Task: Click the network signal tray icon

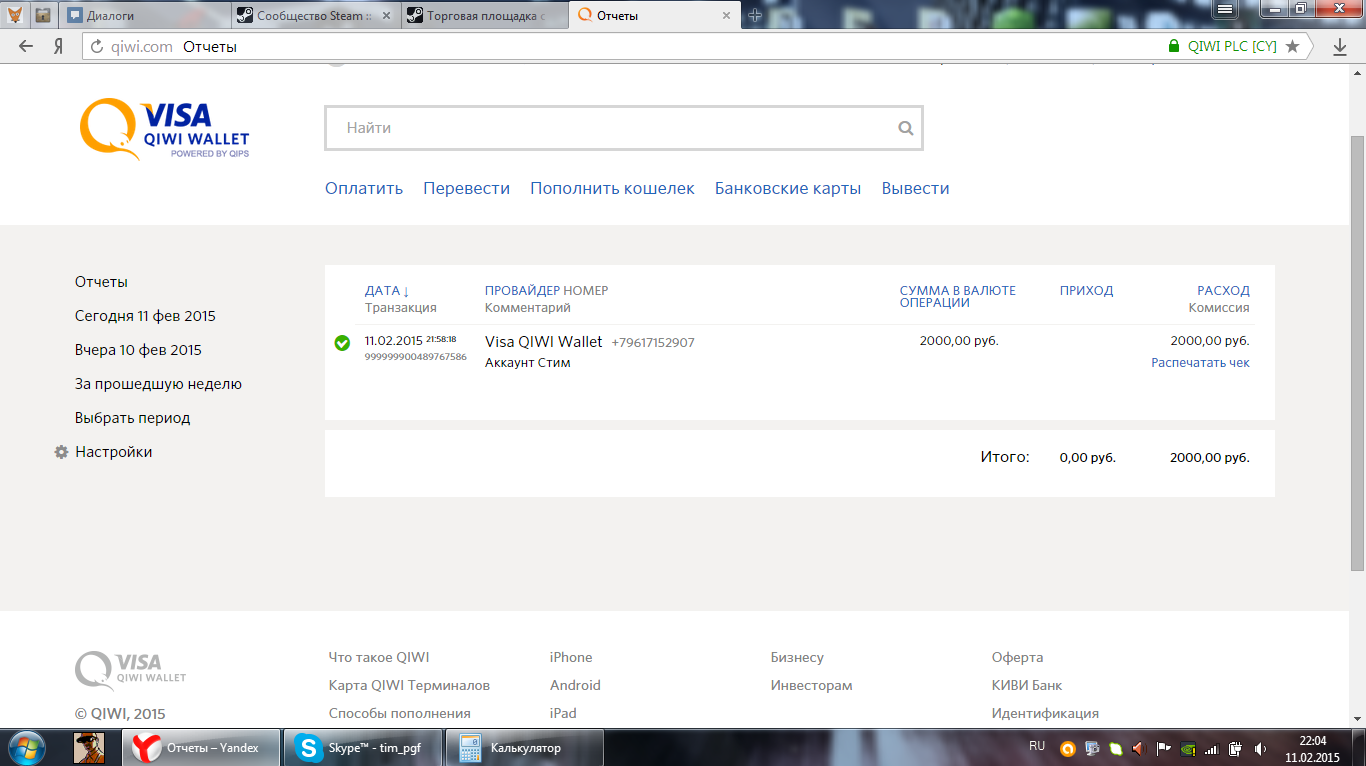Action: click(x=1211, y=748)
